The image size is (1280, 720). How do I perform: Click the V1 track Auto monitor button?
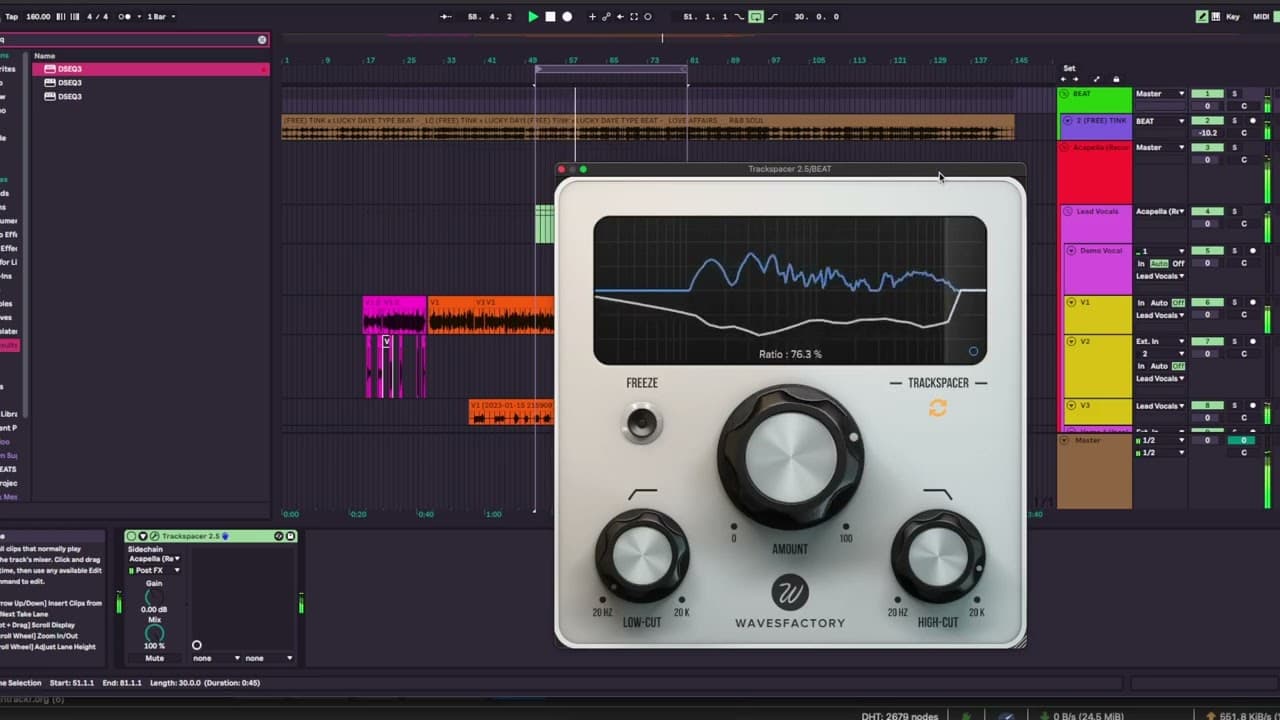(x=1160, y=303)
